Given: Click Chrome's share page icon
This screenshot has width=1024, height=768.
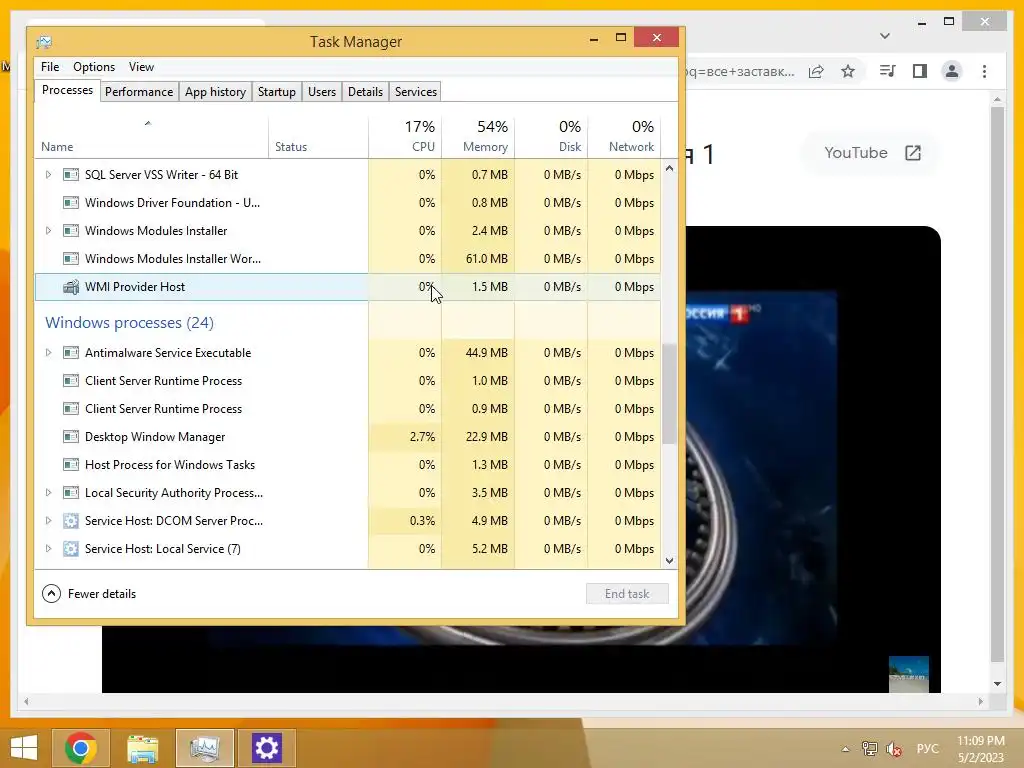Looking at the screenshot, I should point(816,71).
